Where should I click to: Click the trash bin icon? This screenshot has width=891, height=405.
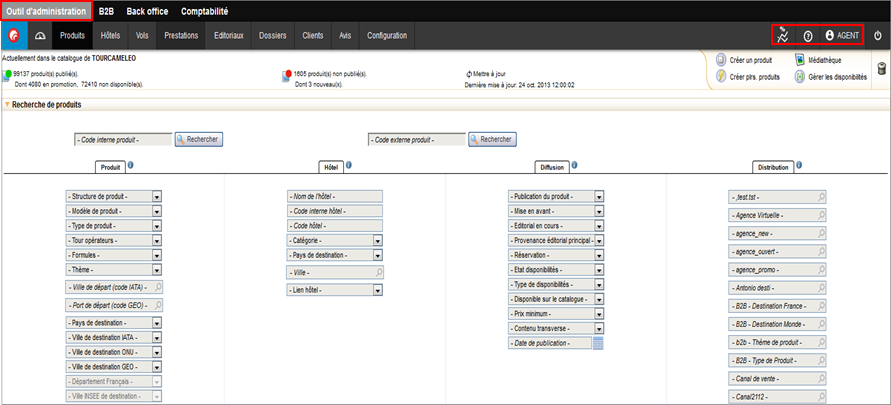coord(881,68)
